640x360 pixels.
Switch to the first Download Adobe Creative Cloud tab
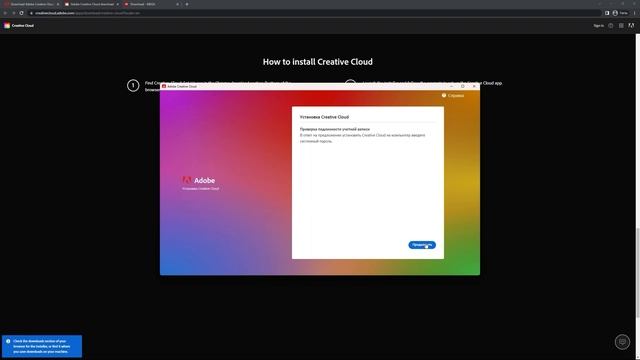pos(31,4)
